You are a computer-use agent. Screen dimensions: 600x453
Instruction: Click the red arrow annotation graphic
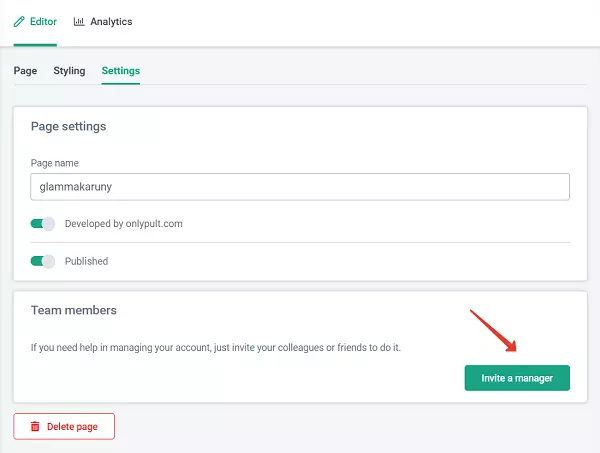(493, 332)
